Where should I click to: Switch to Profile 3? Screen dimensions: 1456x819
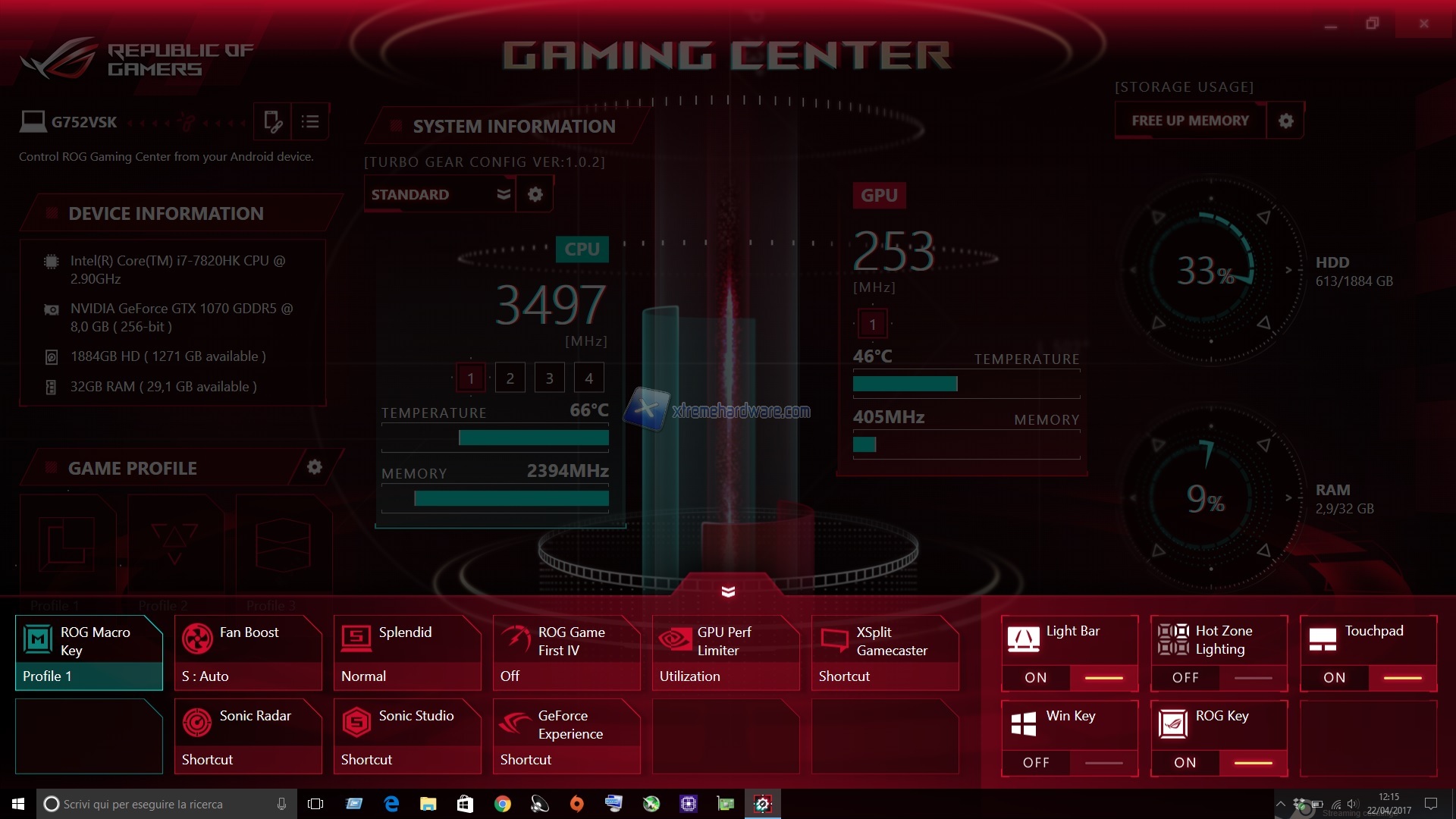pos(284,544)
